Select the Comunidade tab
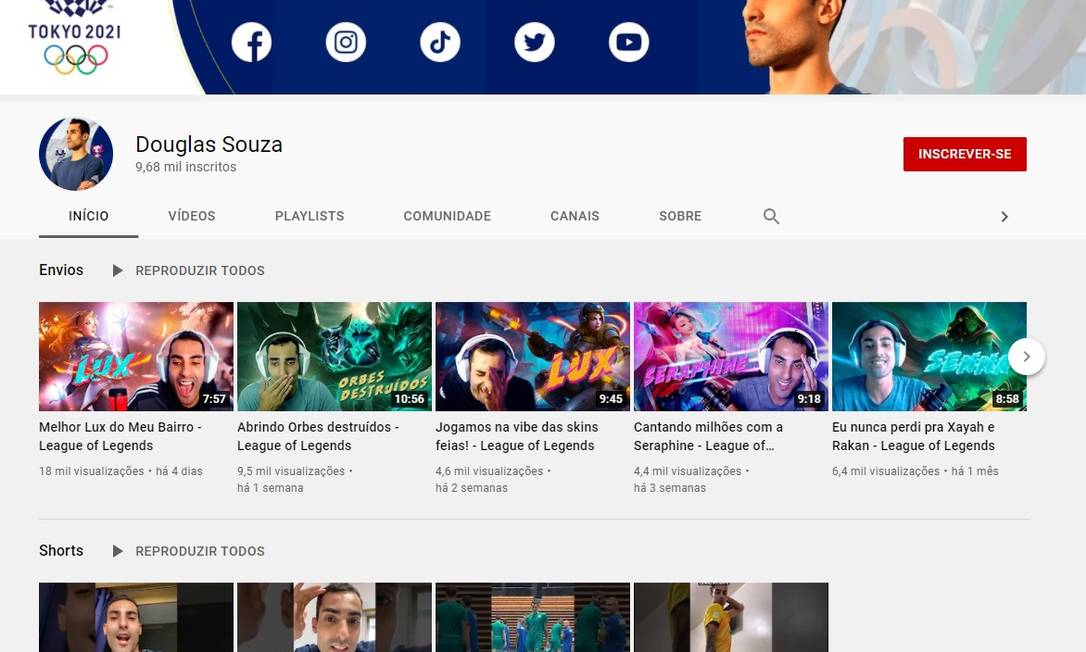The width and height of the screenshot is (1086, 652). 447,216
